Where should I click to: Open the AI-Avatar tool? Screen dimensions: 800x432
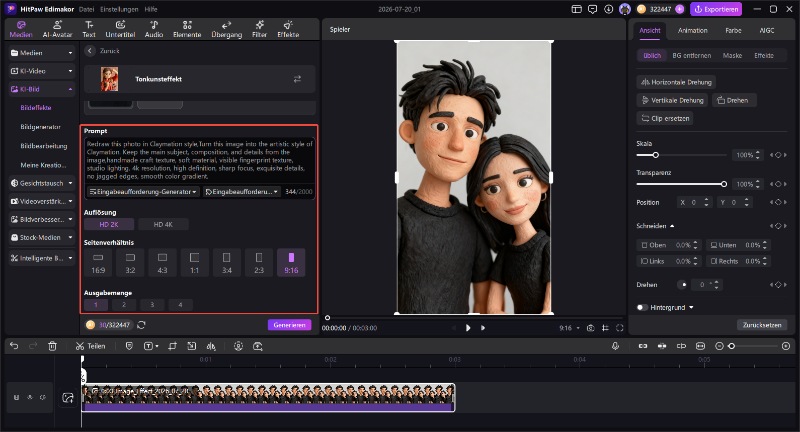coord(57,29)
